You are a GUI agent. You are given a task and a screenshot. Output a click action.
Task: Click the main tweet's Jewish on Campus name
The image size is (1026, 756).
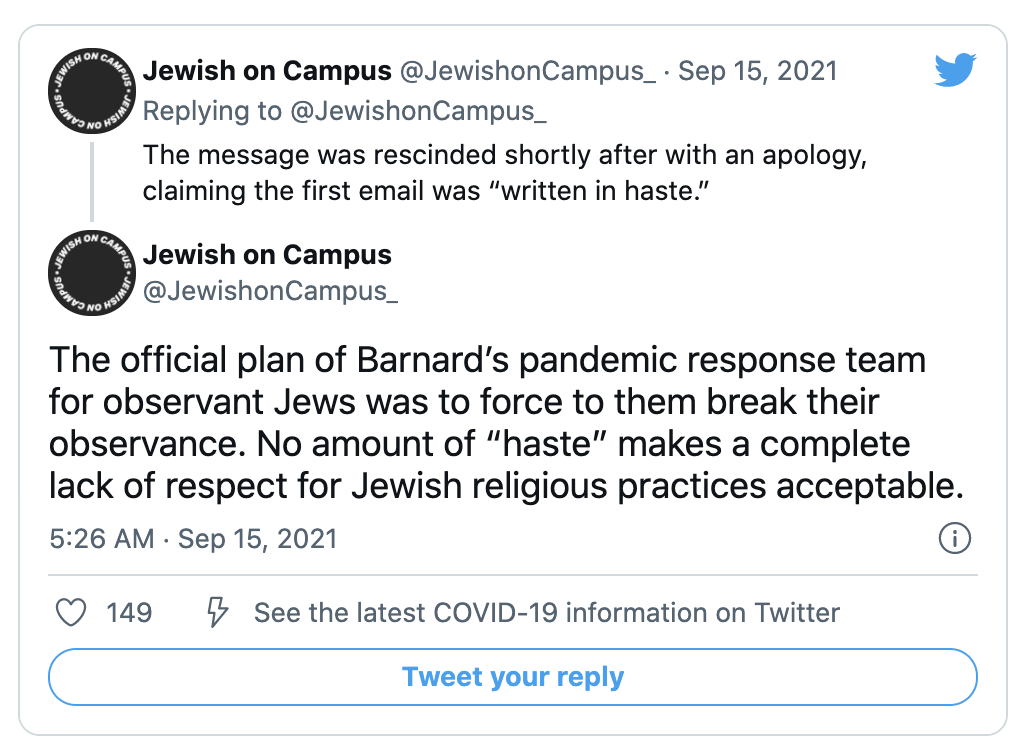(267, 255)
